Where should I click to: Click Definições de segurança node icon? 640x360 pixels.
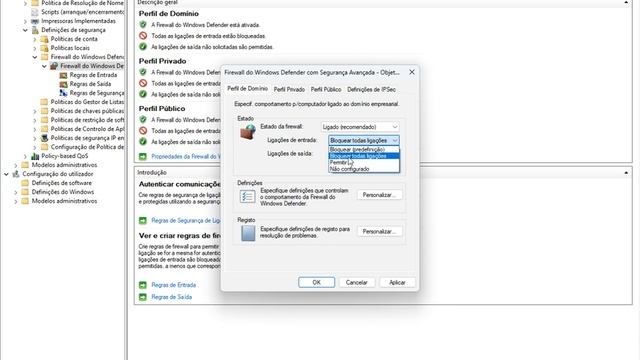35,30
